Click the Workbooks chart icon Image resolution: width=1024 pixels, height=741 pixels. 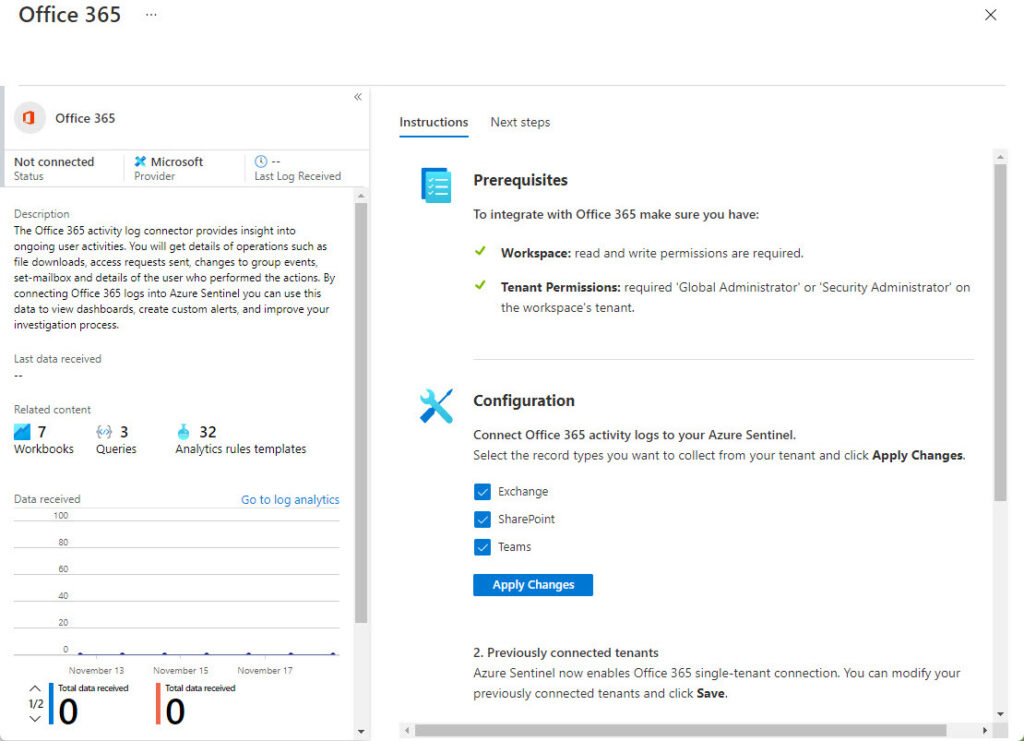pyautogui.click(x=22, y=432)
